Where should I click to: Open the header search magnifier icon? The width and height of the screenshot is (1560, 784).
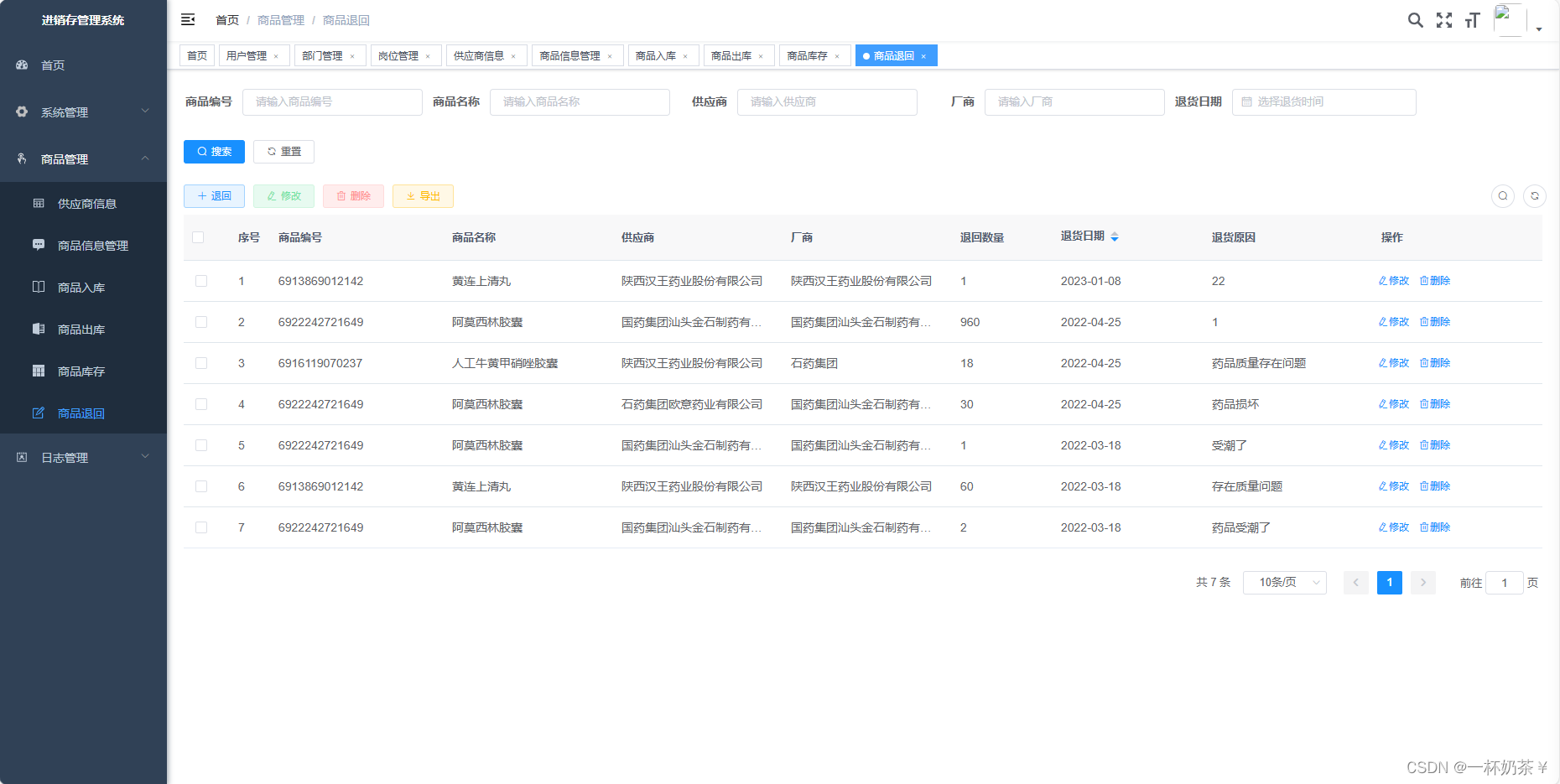pos(1415,20)
